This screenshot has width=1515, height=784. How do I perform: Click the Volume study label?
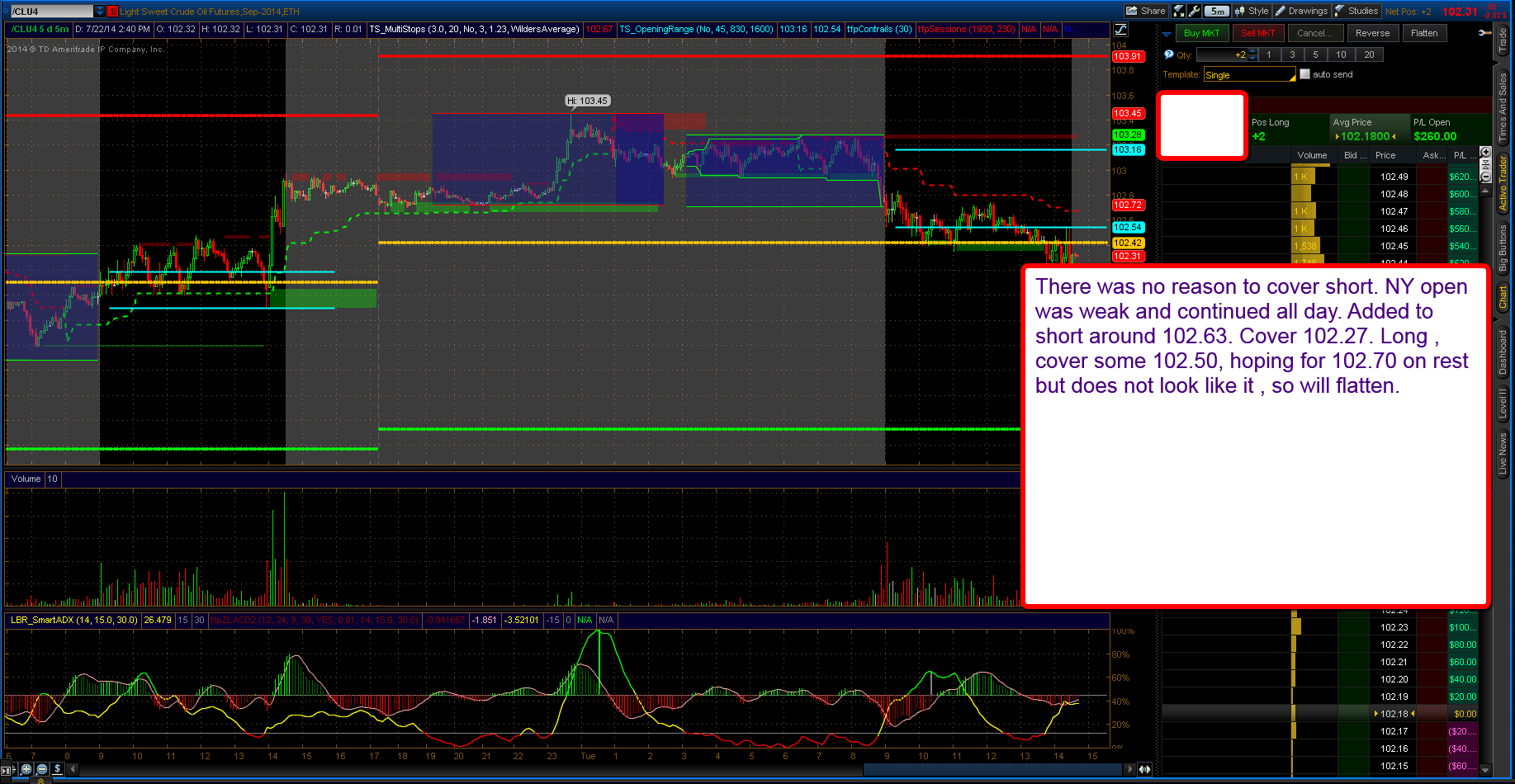26,479
